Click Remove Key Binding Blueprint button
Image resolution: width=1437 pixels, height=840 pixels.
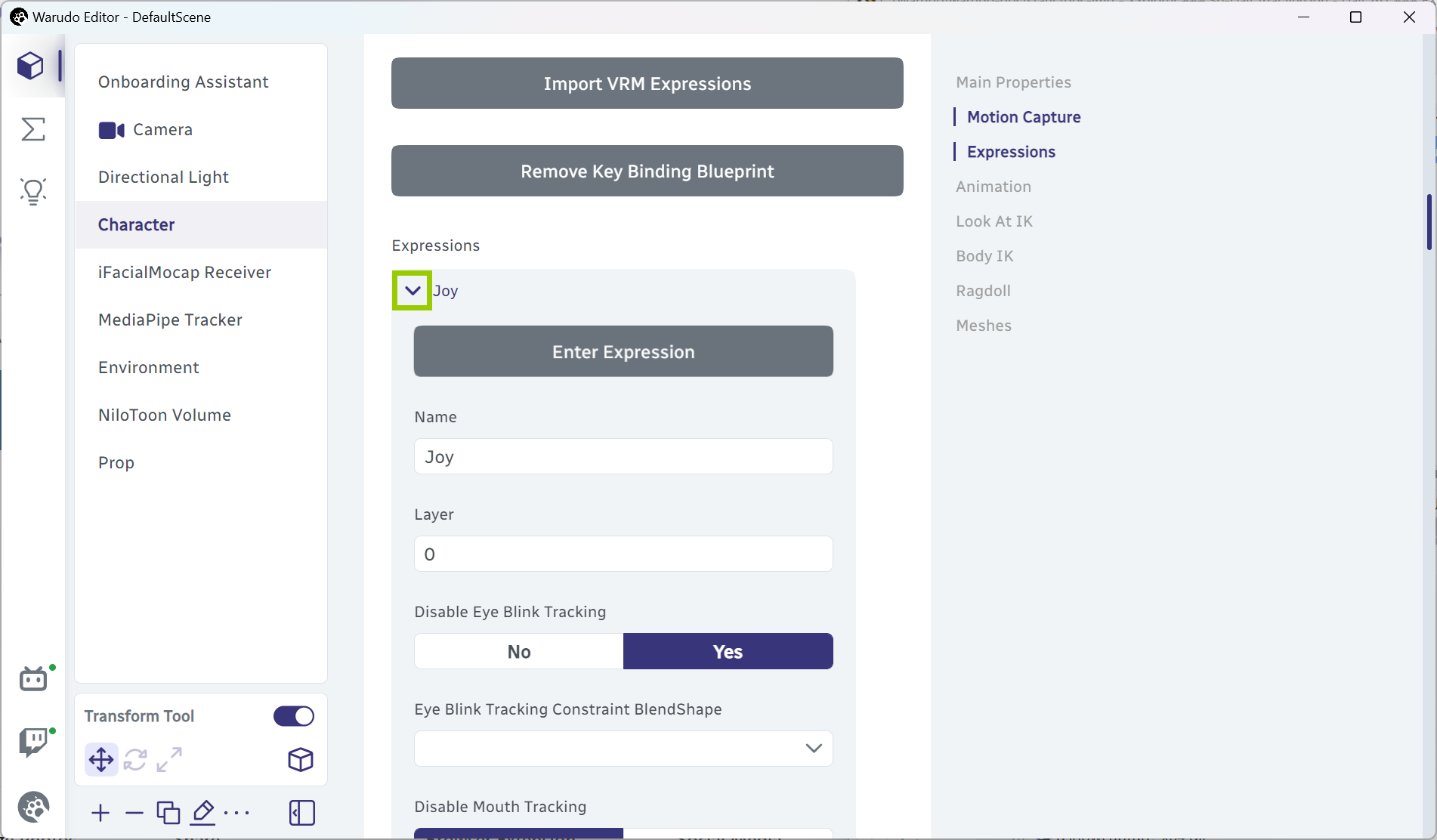(x=647, y=171)
